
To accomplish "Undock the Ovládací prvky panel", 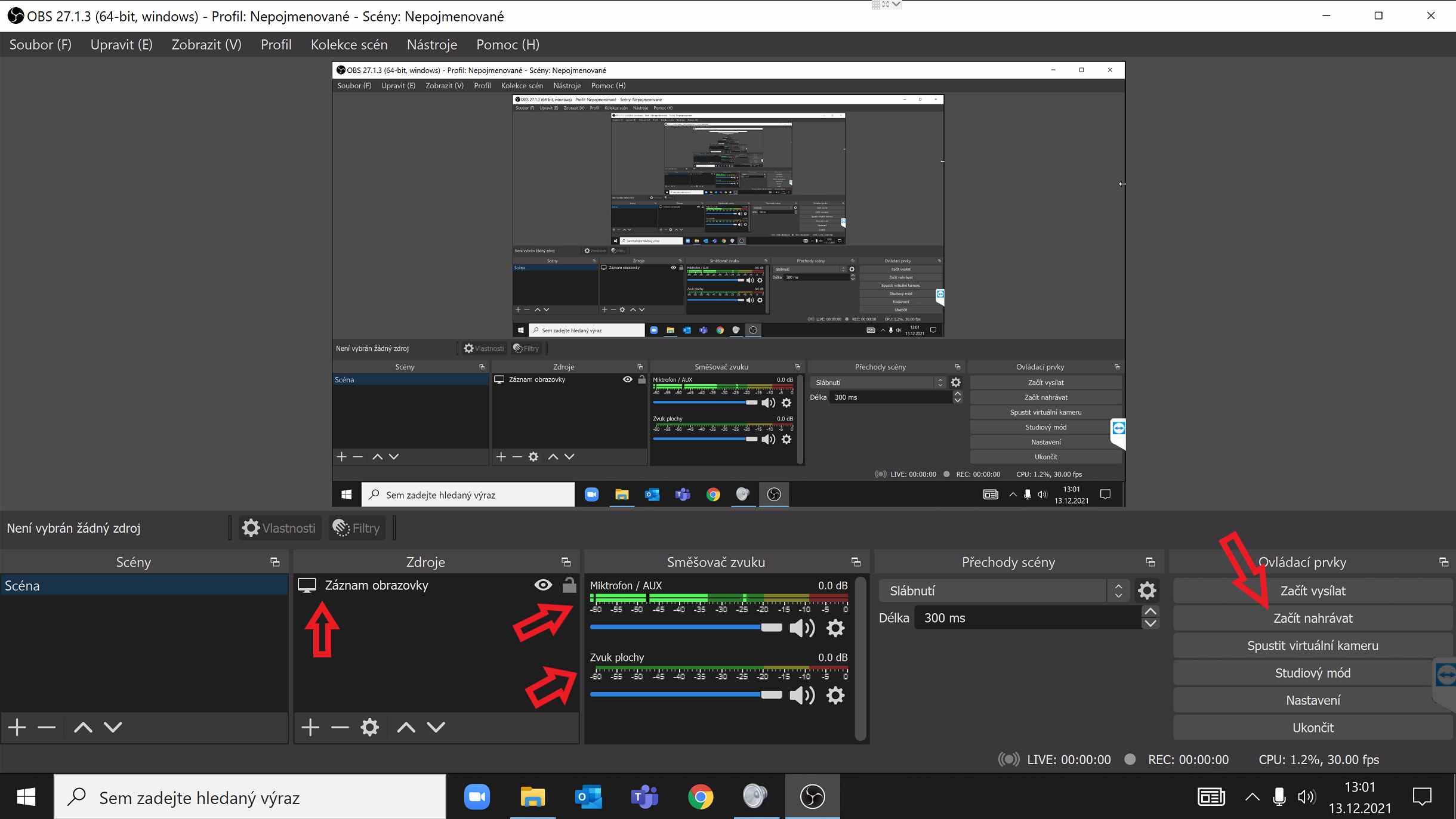I will (1444, 562).
